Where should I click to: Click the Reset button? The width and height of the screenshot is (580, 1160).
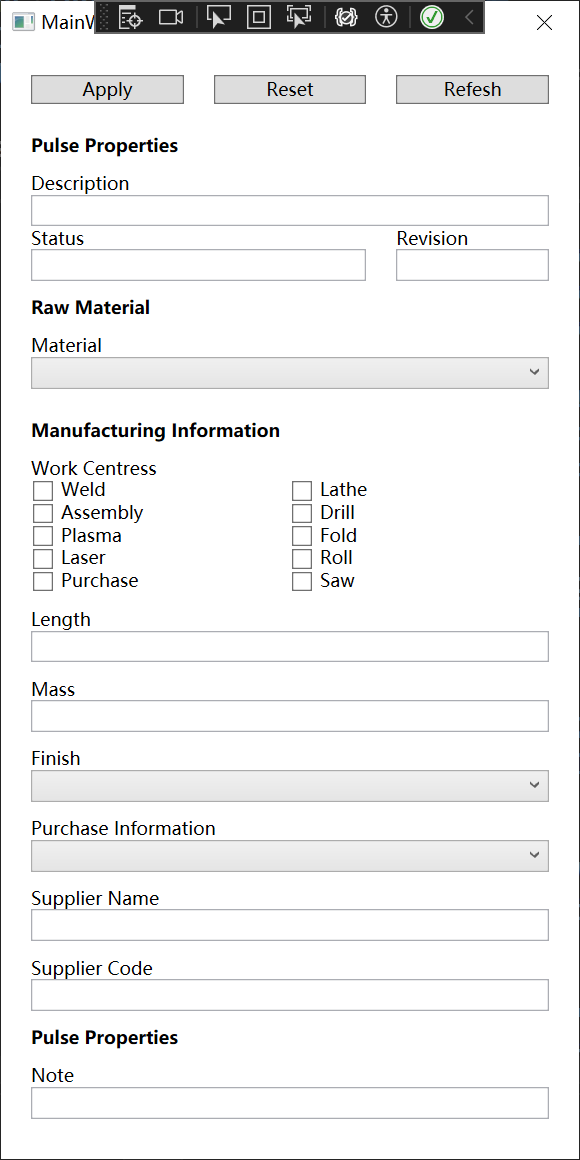click(x=290, y=90)
